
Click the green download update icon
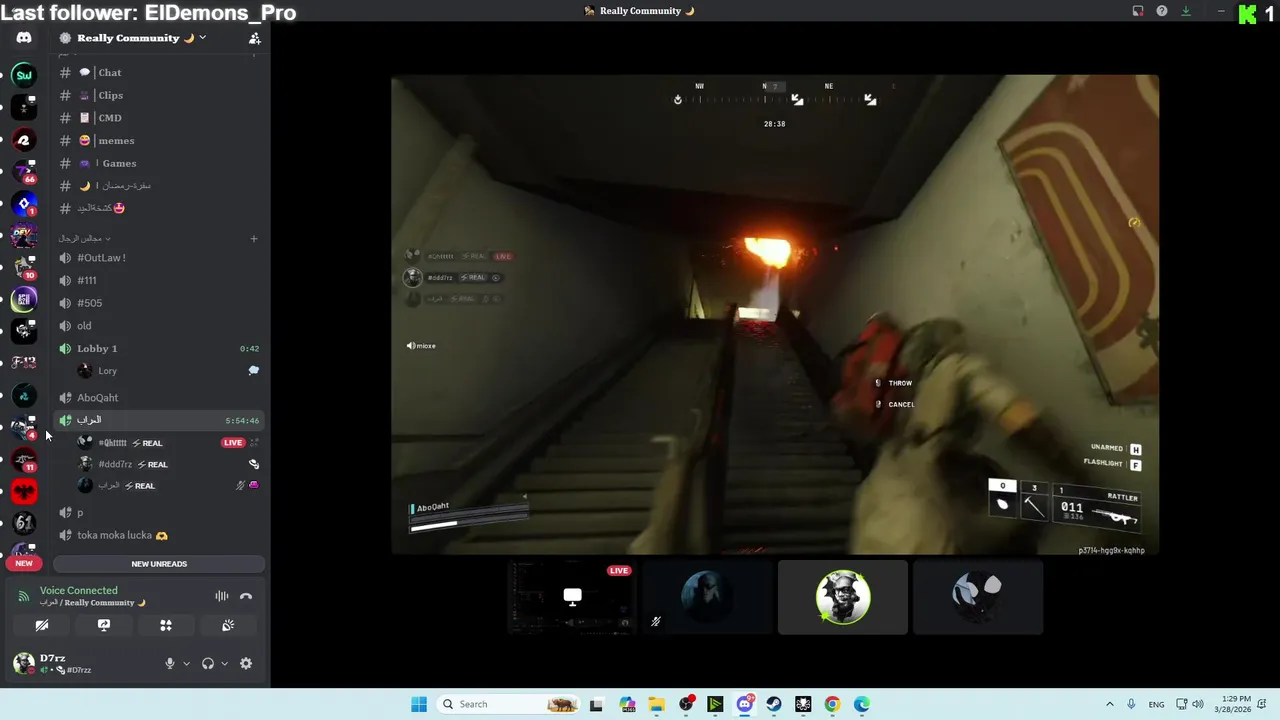pos(1186,11)
